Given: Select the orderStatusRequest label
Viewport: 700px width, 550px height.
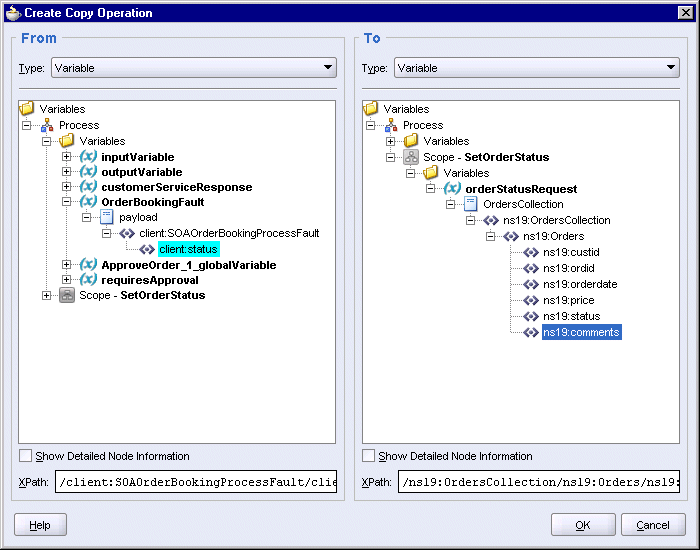Looking at the screenshot, I should pos(521,189).
